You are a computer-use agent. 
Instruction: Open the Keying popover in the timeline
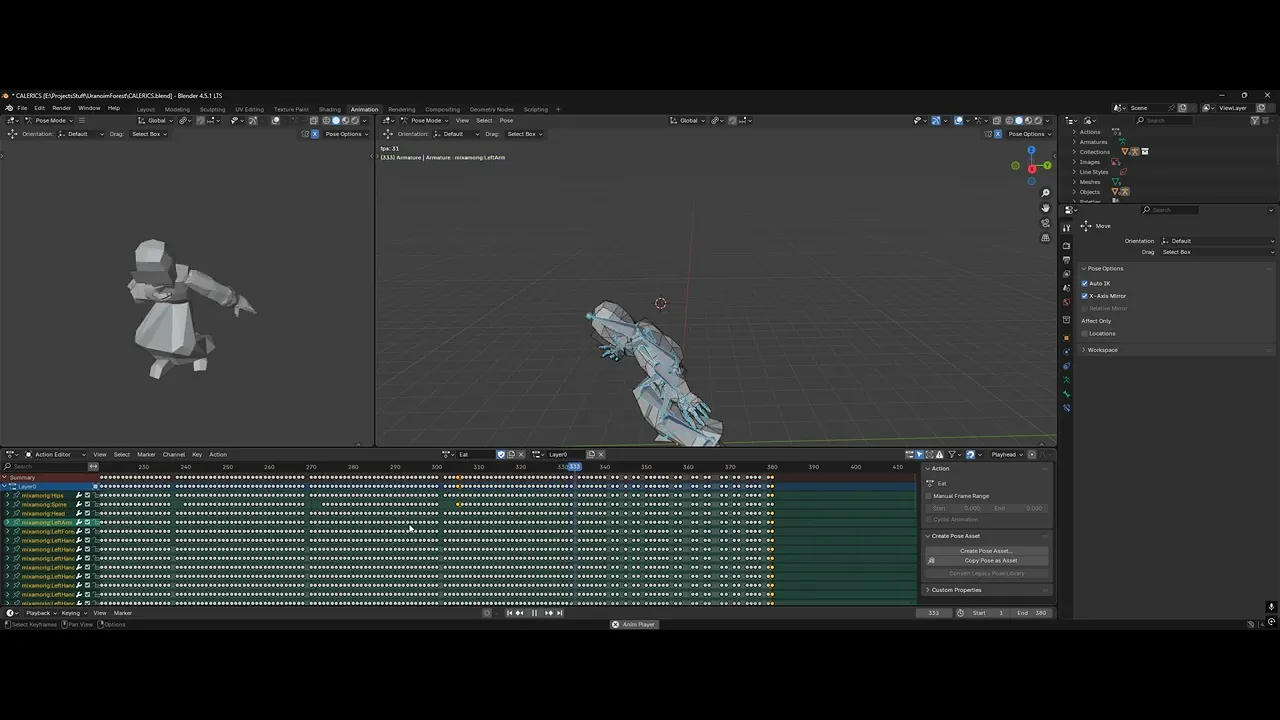73,613
